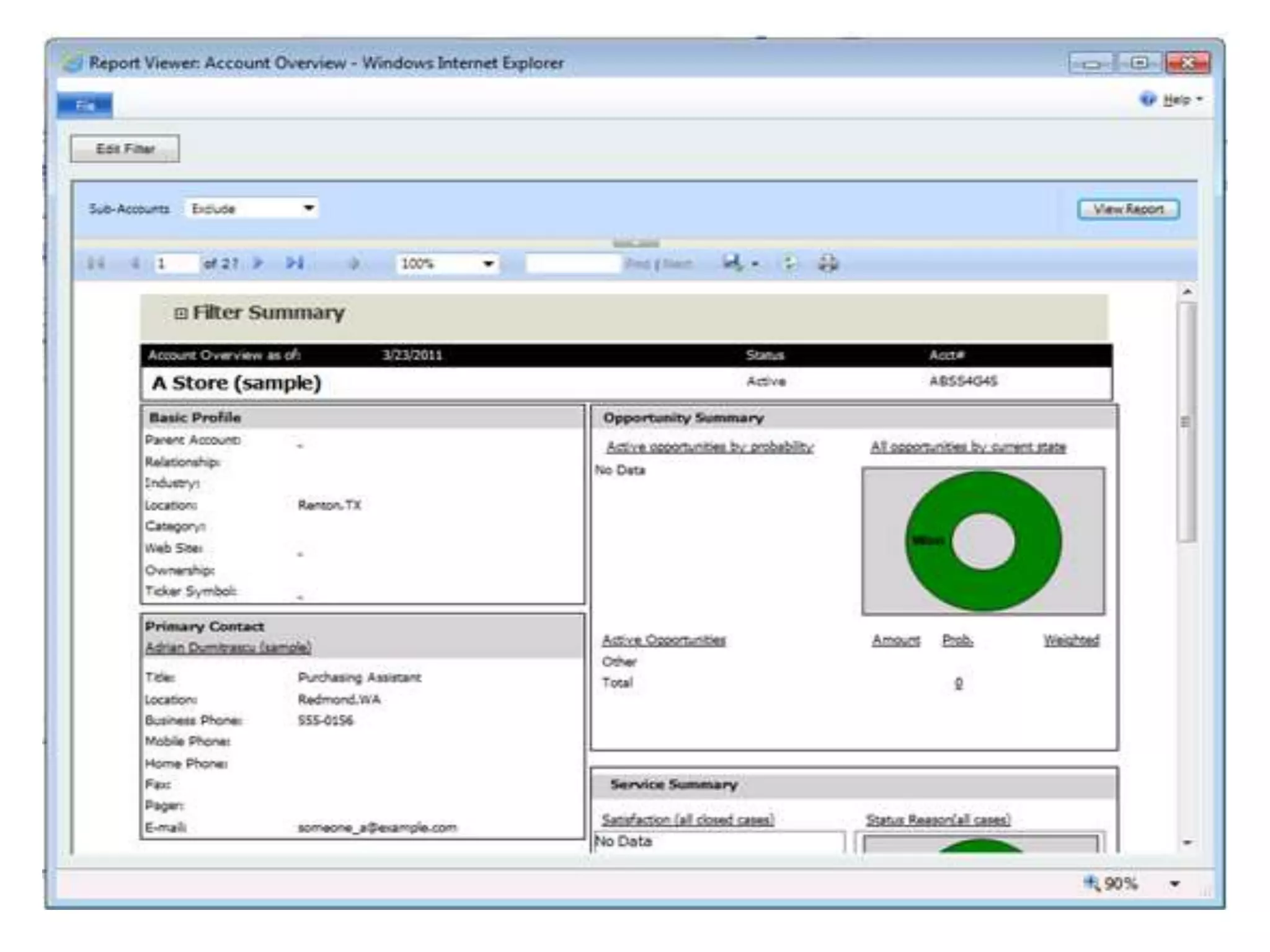The height and width of the screenshot is (952, 1270).
Task: Click the Opportunity Summary heading
Action: click(683, 418)
